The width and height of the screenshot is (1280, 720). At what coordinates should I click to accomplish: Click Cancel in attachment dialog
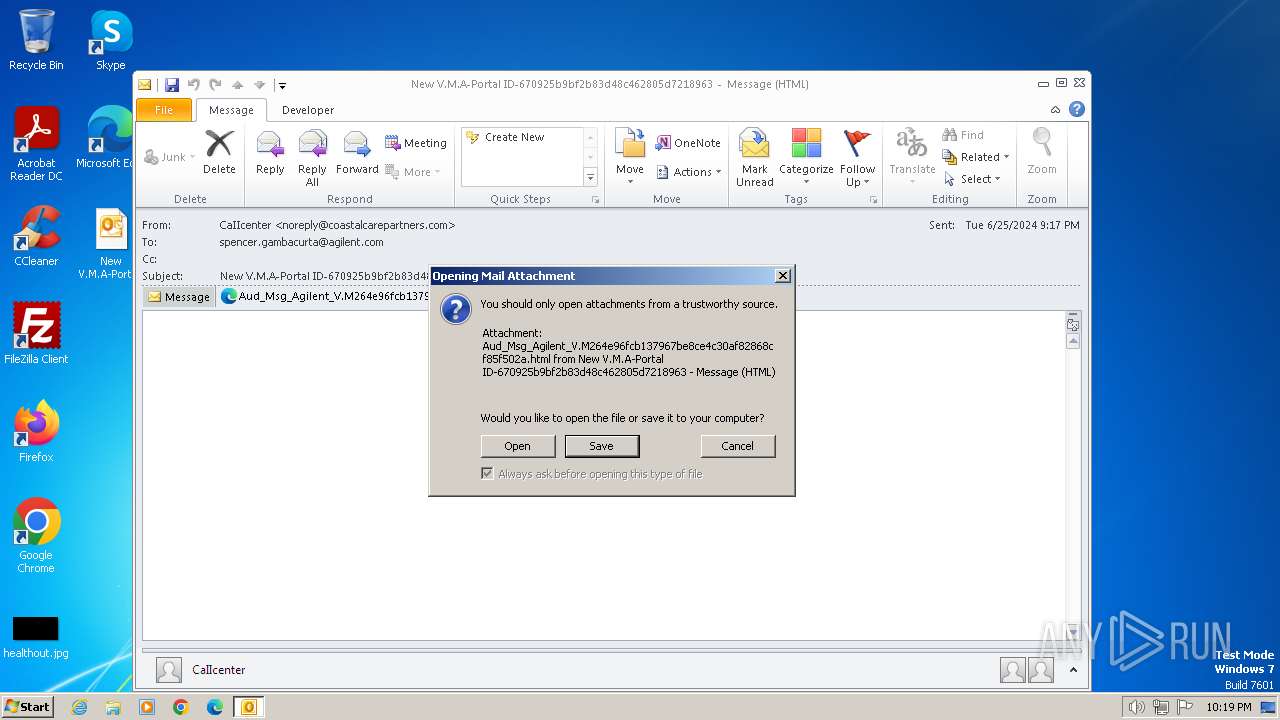(x=738, y=446)
